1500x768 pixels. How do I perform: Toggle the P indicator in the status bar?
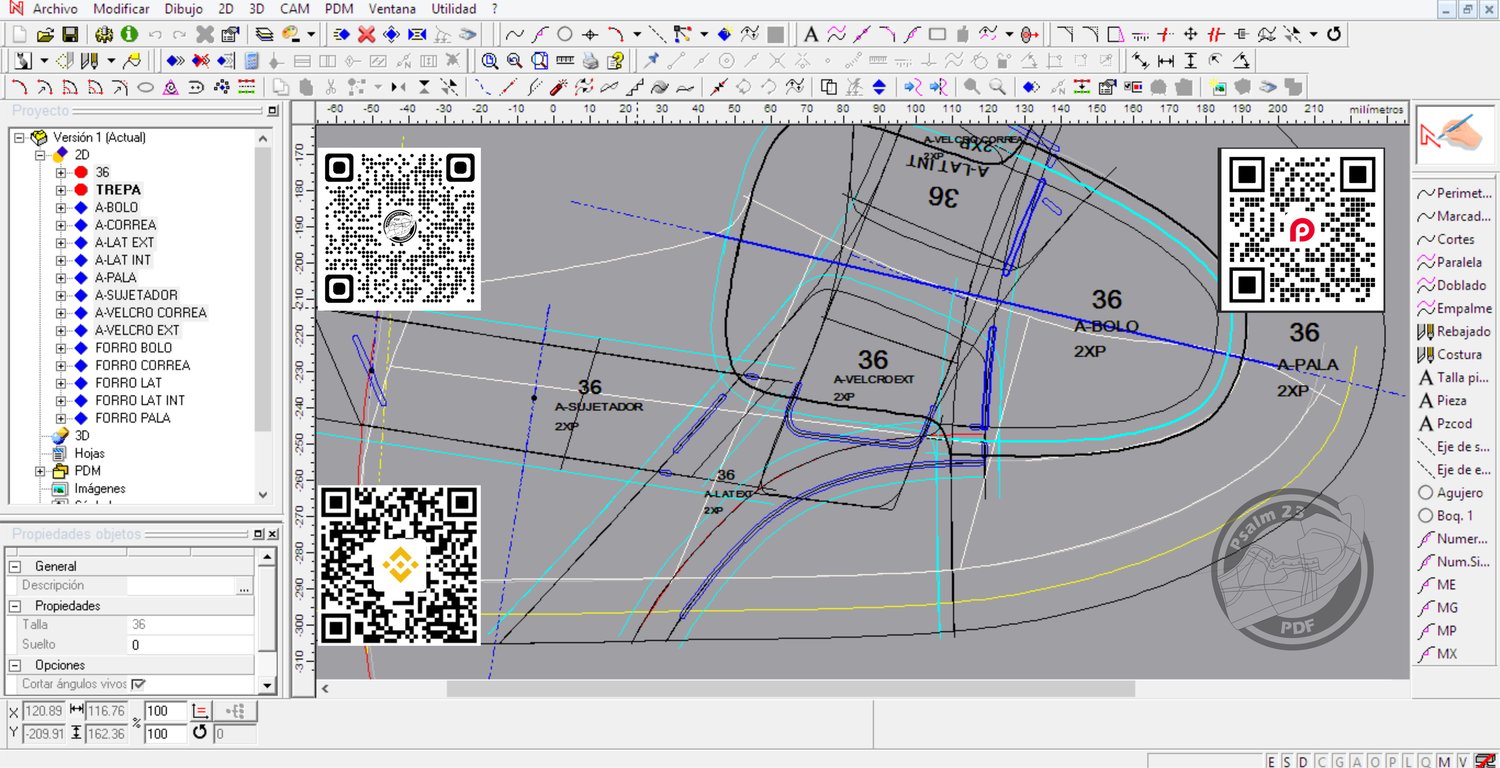click(x=1393, y=761)
